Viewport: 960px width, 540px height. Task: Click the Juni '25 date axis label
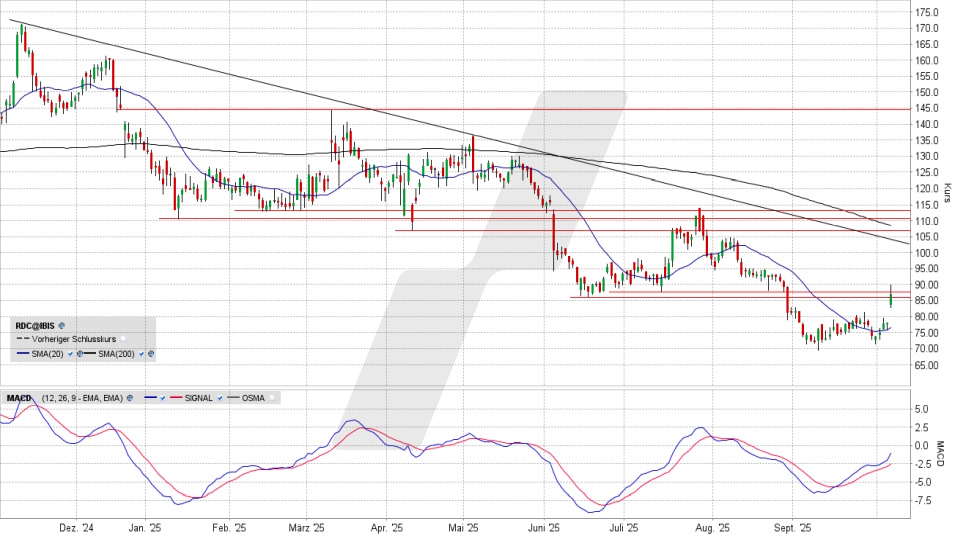pyautogui.click(x=543, y=527)
